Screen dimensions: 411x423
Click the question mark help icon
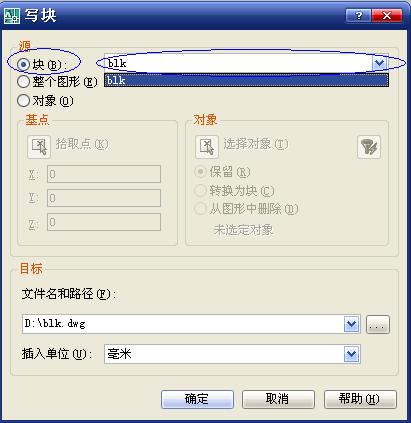point(358,16)
